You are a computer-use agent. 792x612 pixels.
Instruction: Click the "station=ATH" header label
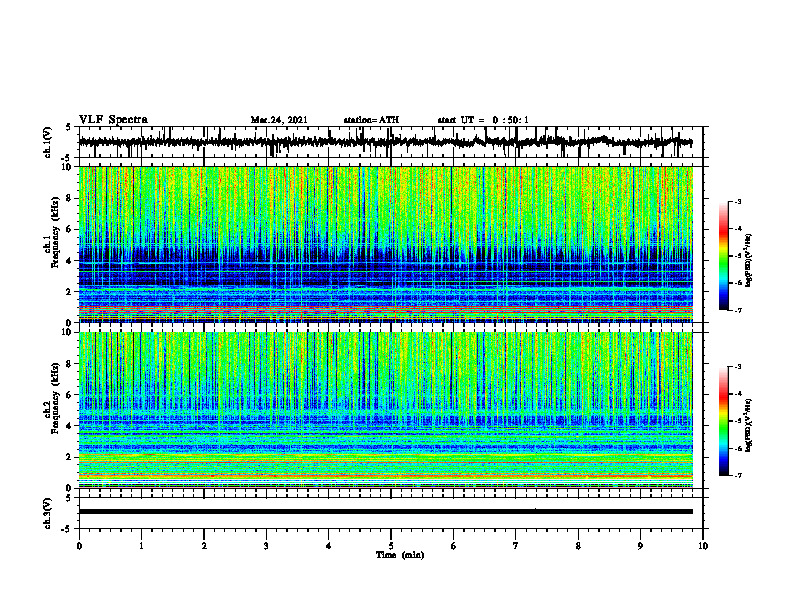371,120
